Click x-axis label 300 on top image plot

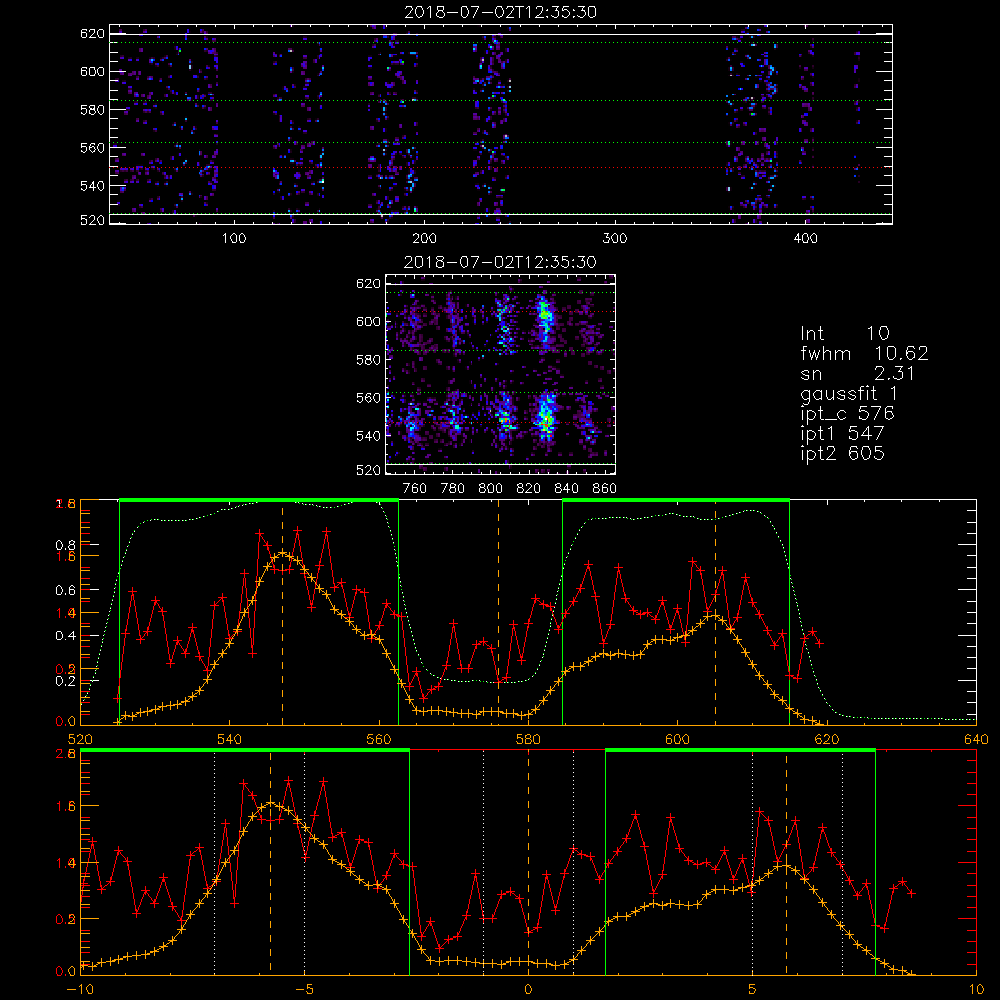pyautogui.click(x=615, y=239)
